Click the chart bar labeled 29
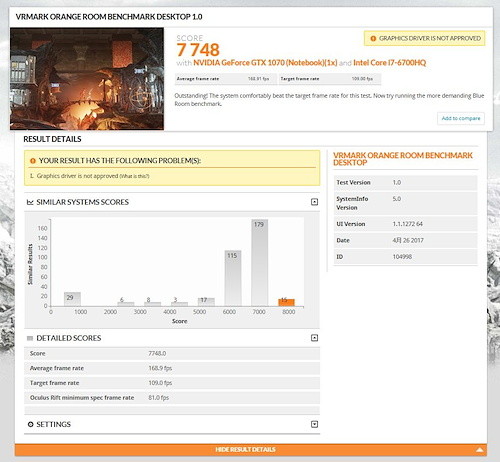Screen dimensions: 500x462 [x=72, y=299]
